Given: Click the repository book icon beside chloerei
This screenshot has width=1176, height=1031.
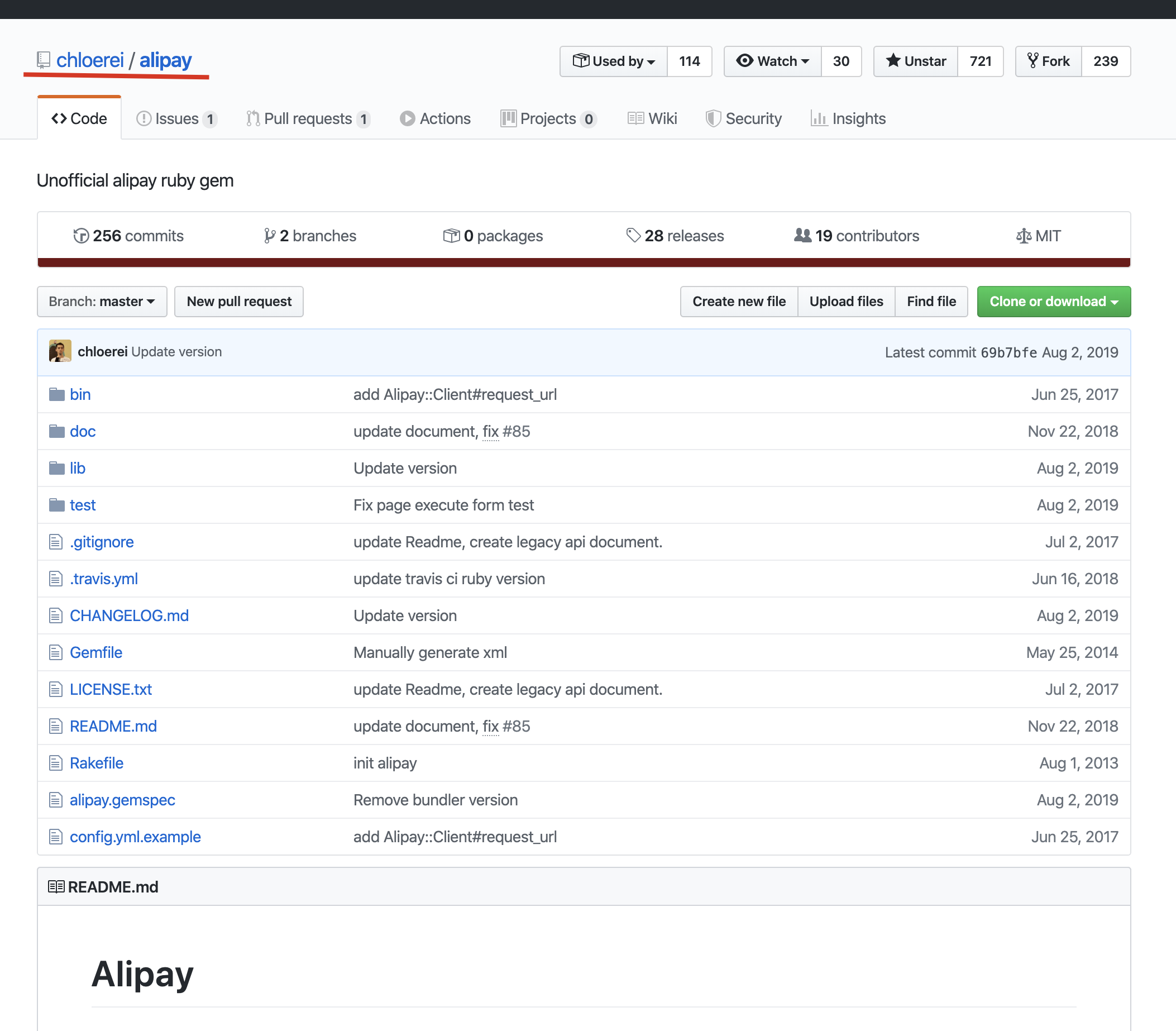Looking at the screenshot, I should tap(43, 60).
